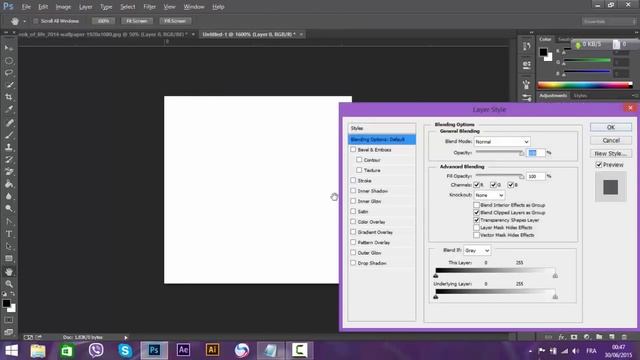The height and width of the screenshot is (360, 640).
Task: Click the 100% zoom button
Action: pyautogui.click(x=103, y=21)
